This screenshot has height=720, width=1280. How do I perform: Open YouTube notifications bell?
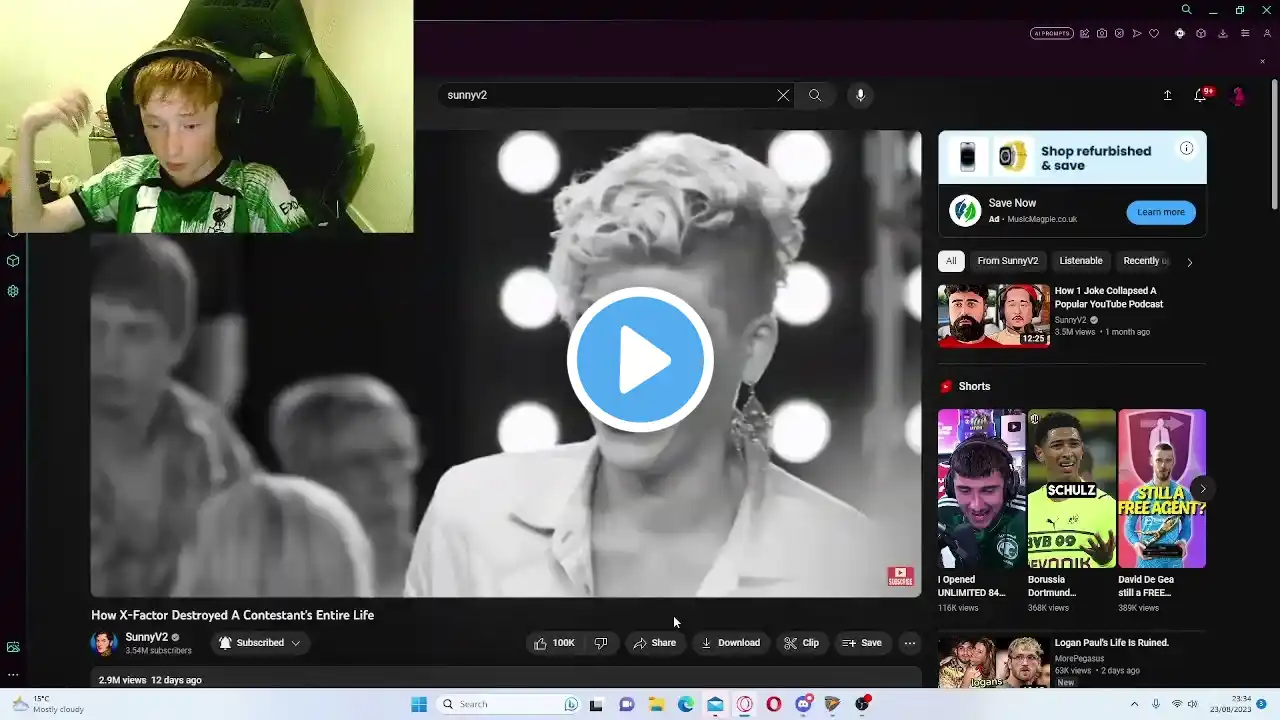[1200, 95]
